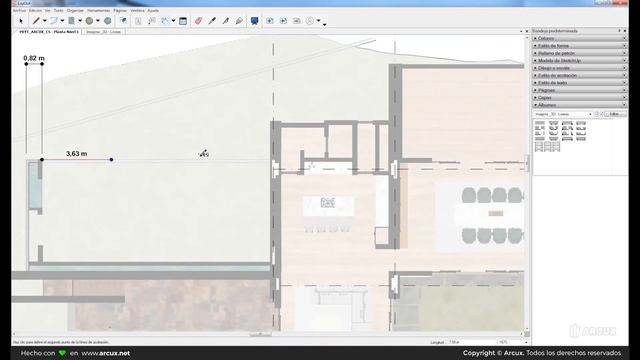Pick the Rectangle shape tool
This screenshot has width=640, height=360.
click(71, 21)
